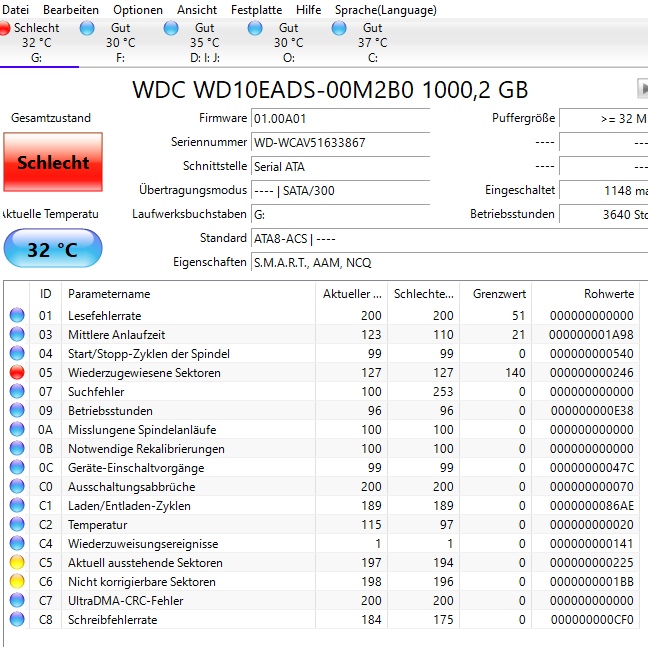Click the blue status orb of drive F:
The height and width of the screenshot is (647, 648).
pos(87,28)
